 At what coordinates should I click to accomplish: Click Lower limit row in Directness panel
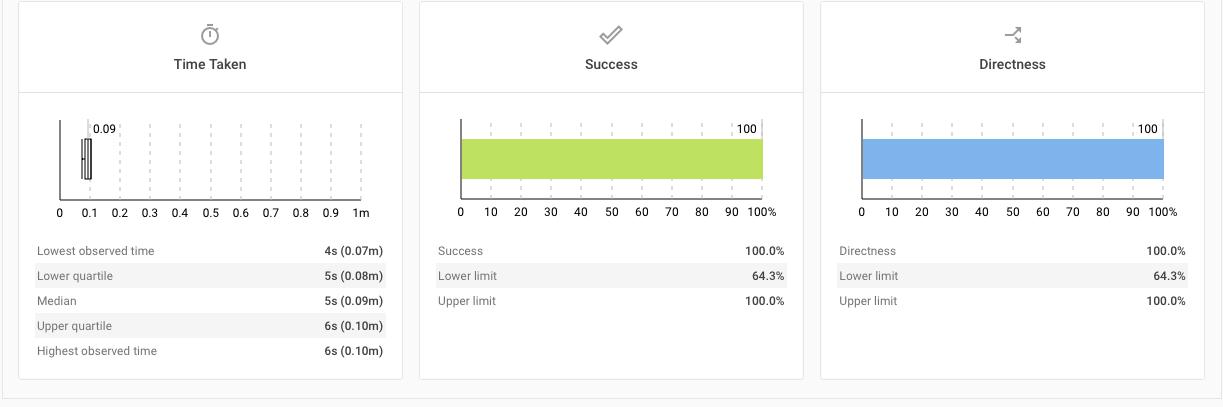tap(1012, 276)
